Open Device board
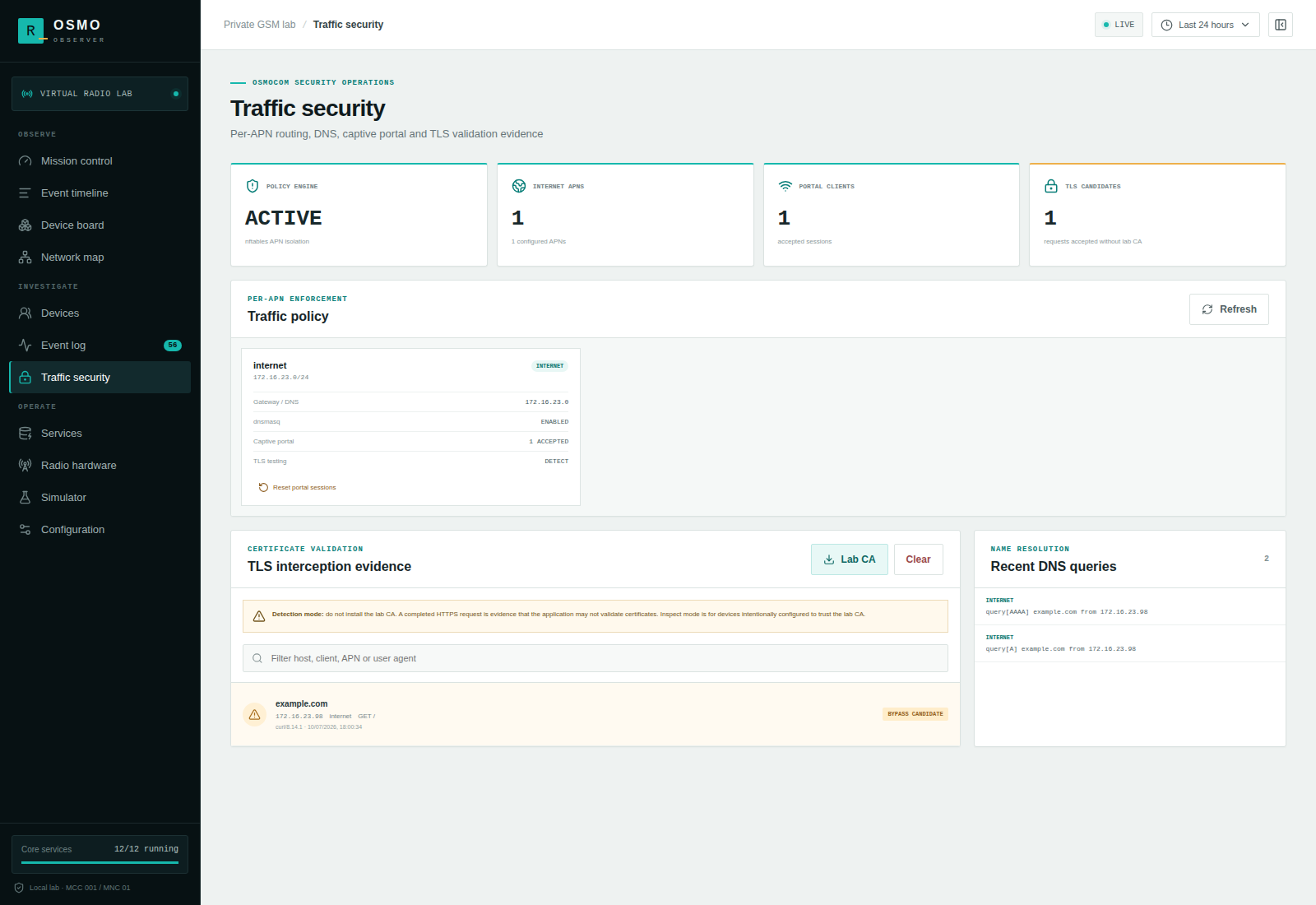The image size is (1316, 905). [x=100, y=225]
